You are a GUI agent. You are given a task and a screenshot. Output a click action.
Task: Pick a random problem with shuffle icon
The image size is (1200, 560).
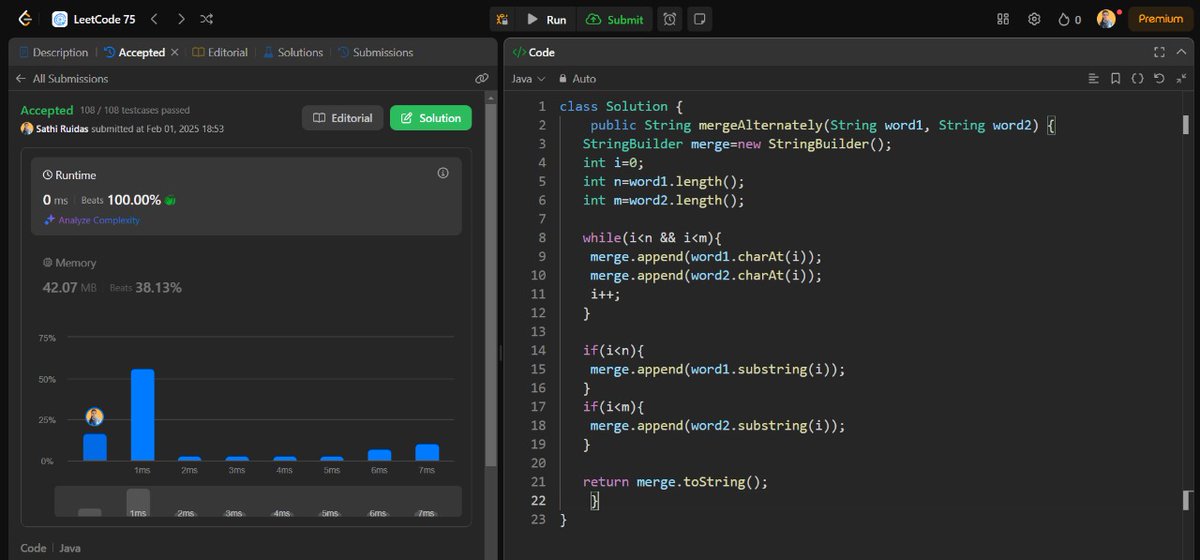(206, 19)
